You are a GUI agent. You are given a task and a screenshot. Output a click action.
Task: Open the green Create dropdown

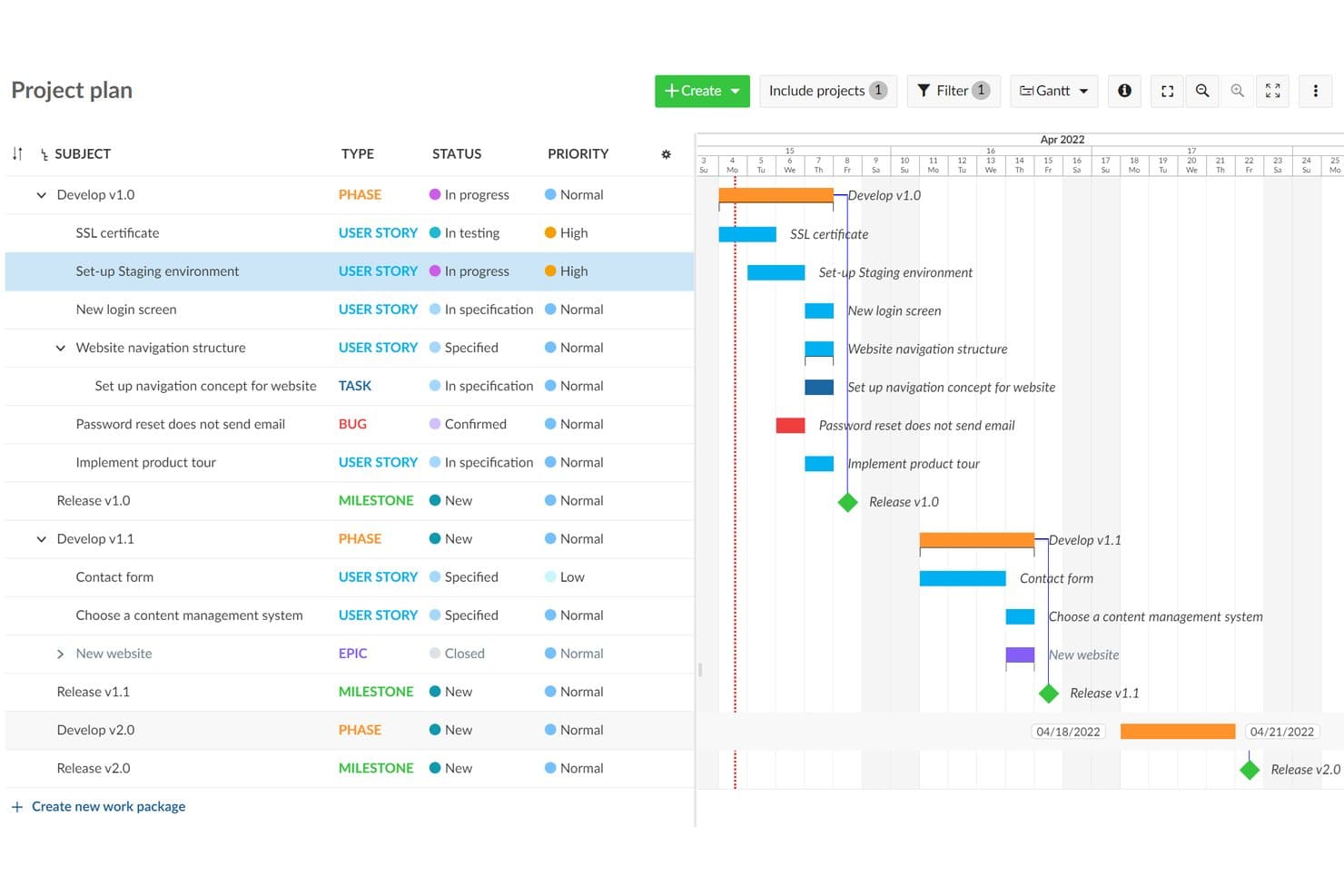pyautogui.click(x=702, y=91)
